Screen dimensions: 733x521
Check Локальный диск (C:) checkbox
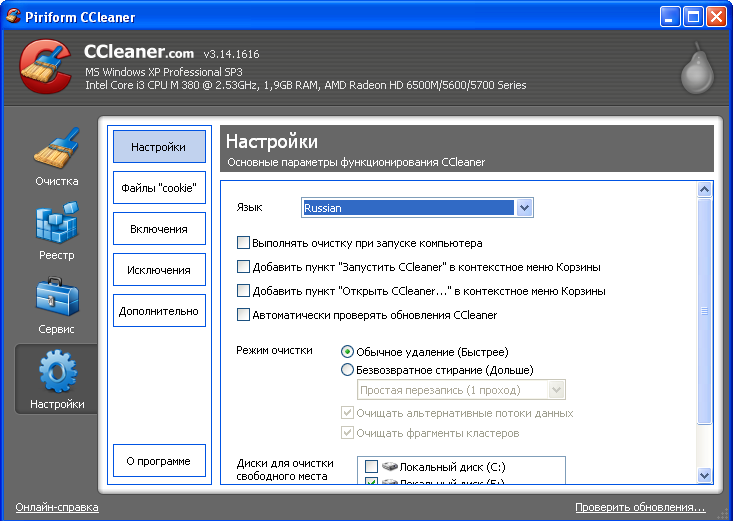coord(371,466)
